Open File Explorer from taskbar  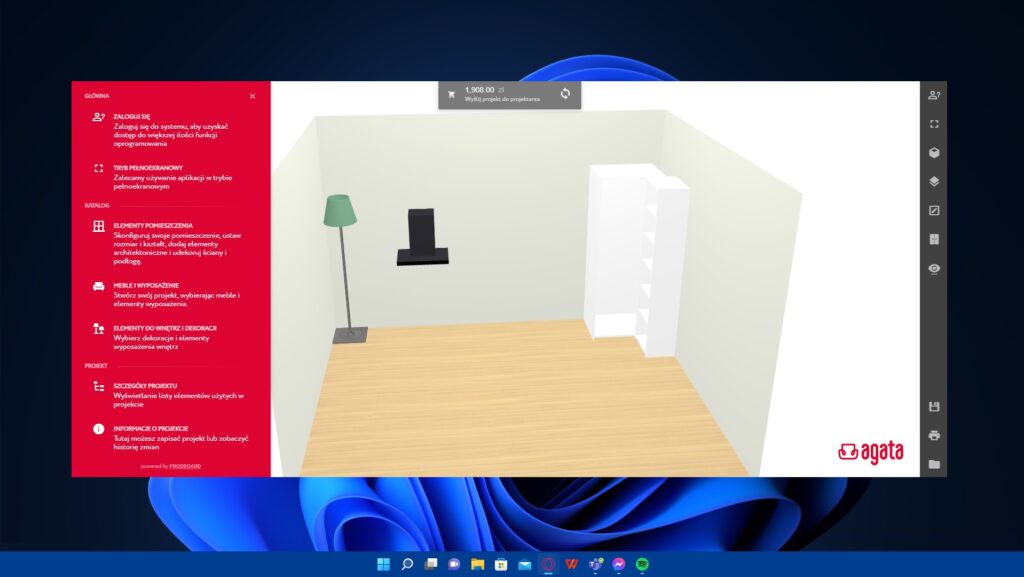(x=477, y=564)
